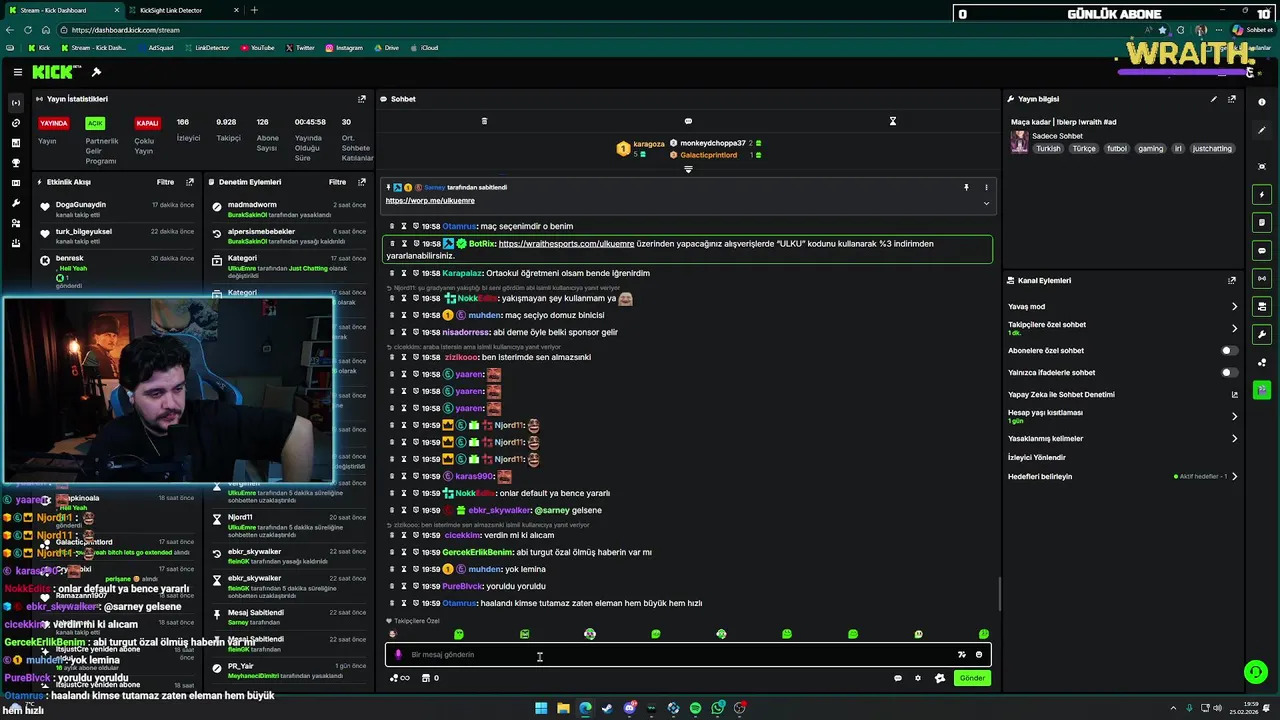The image size is (1280, 720).
Task: Click the trash icon in chat toolbar
Action: click(x=484, y=121)
